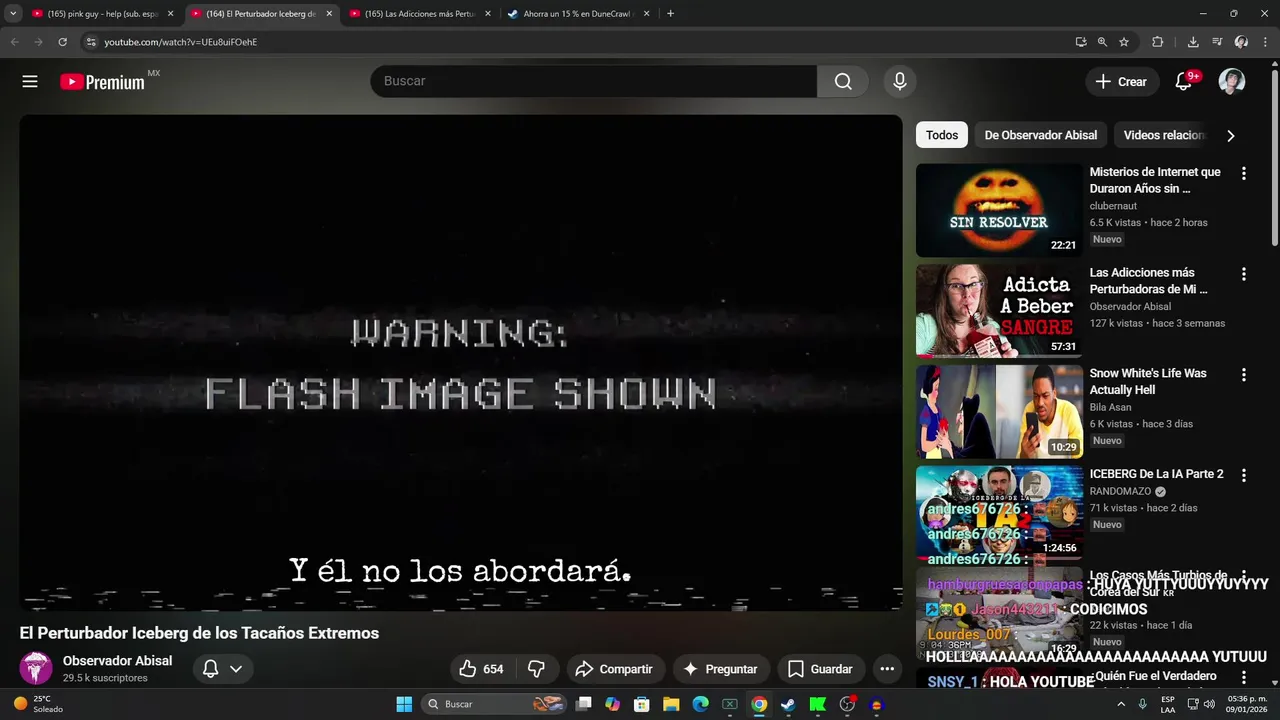Go to YouTube Premium home logo
This screenshot has height=720, width=1280.
click(x=103, y=82)
